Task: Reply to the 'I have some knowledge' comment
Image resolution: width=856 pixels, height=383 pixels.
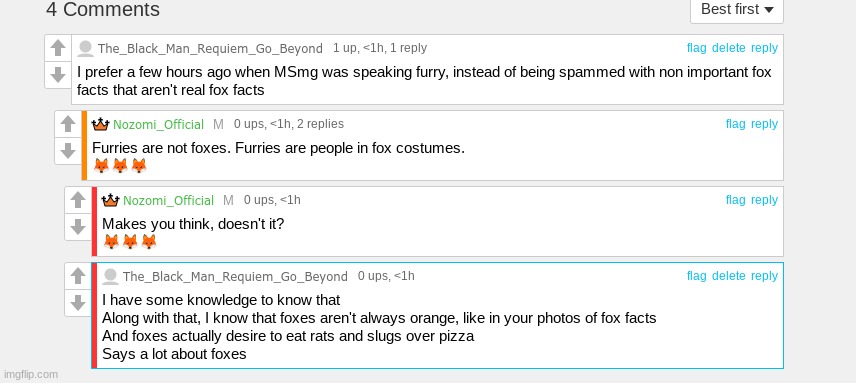Action: 764,276
